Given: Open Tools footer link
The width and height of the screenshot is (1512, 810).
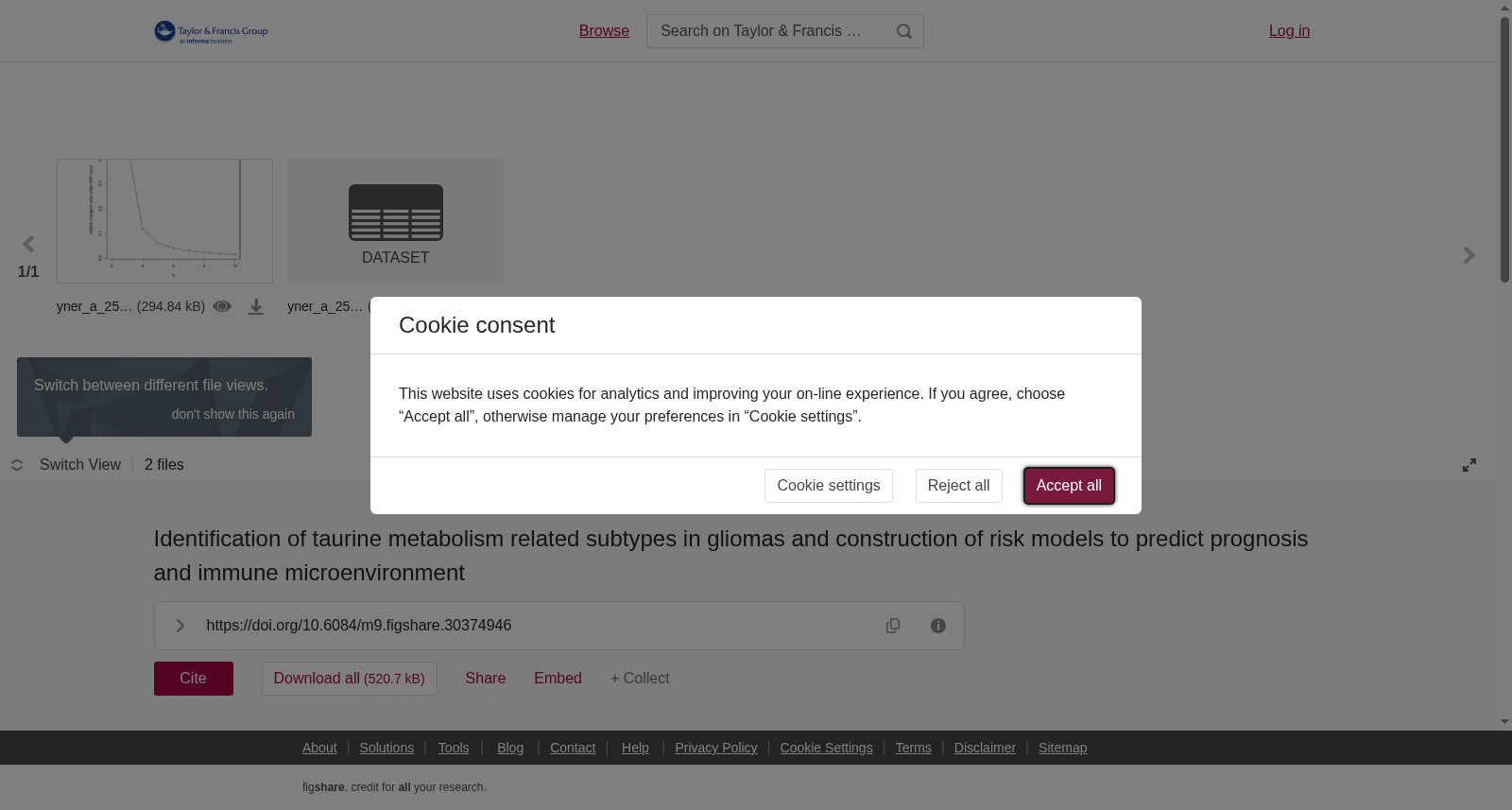Looking at the screenshot, I should pyautogui.click(x=454, y=748).
